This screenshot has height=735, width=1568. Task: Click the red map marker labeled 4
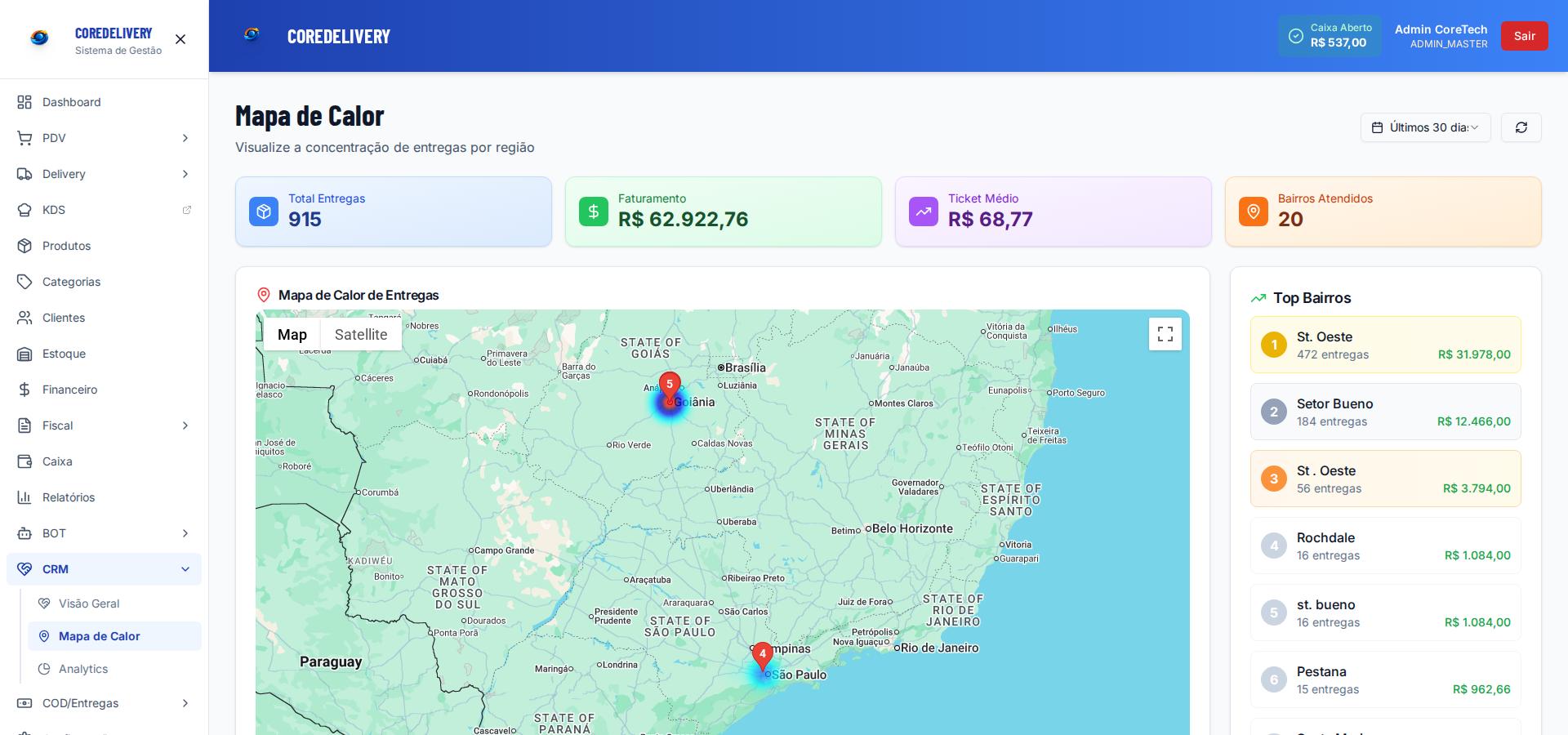[x=762, y=656]
